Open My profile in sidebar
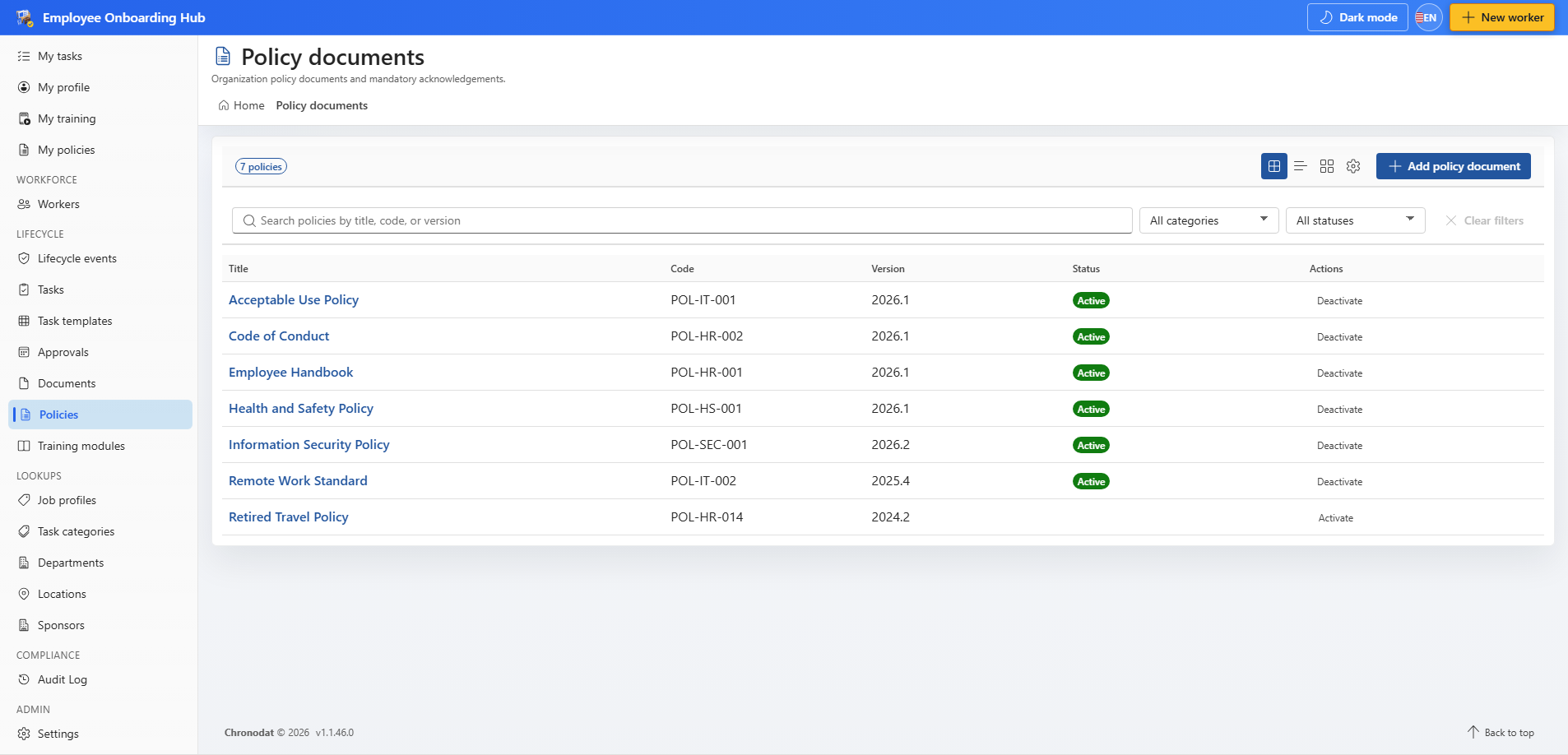 pyautogui.click(x=100, y=87)
